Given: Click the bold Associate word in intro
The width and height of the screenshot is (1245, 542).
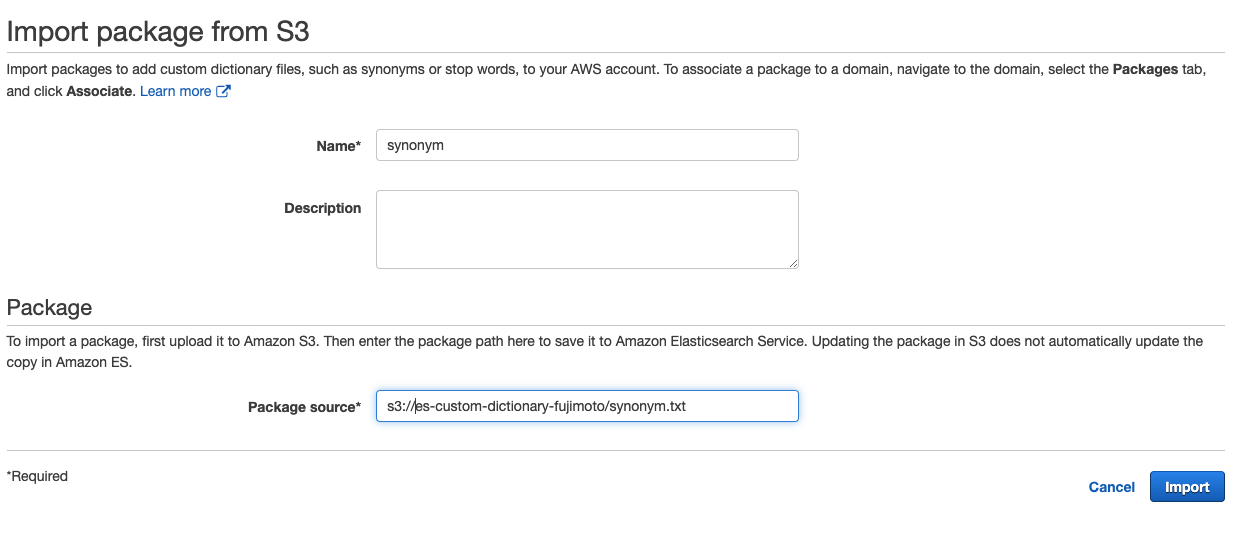Looking at the screenshot, I should [99, 91].
